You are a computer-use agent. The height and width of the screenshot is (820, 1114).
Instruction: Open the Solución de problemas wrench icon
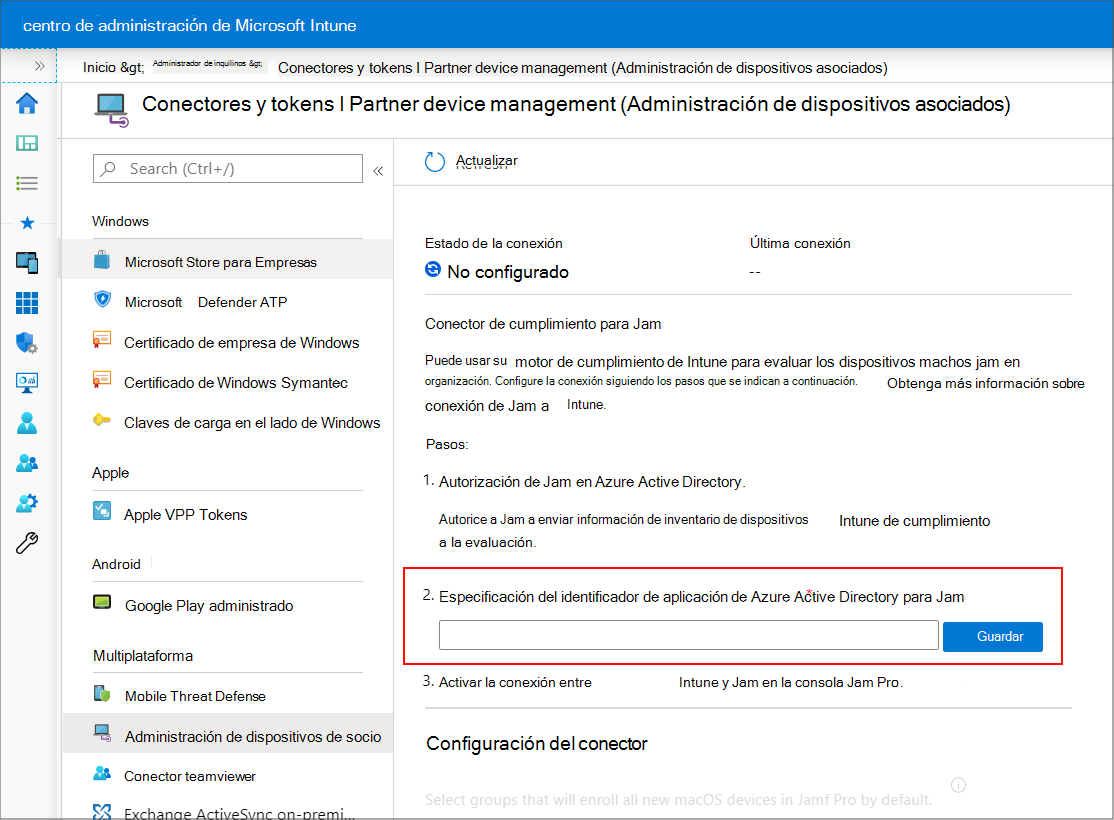tap(27, 543)
